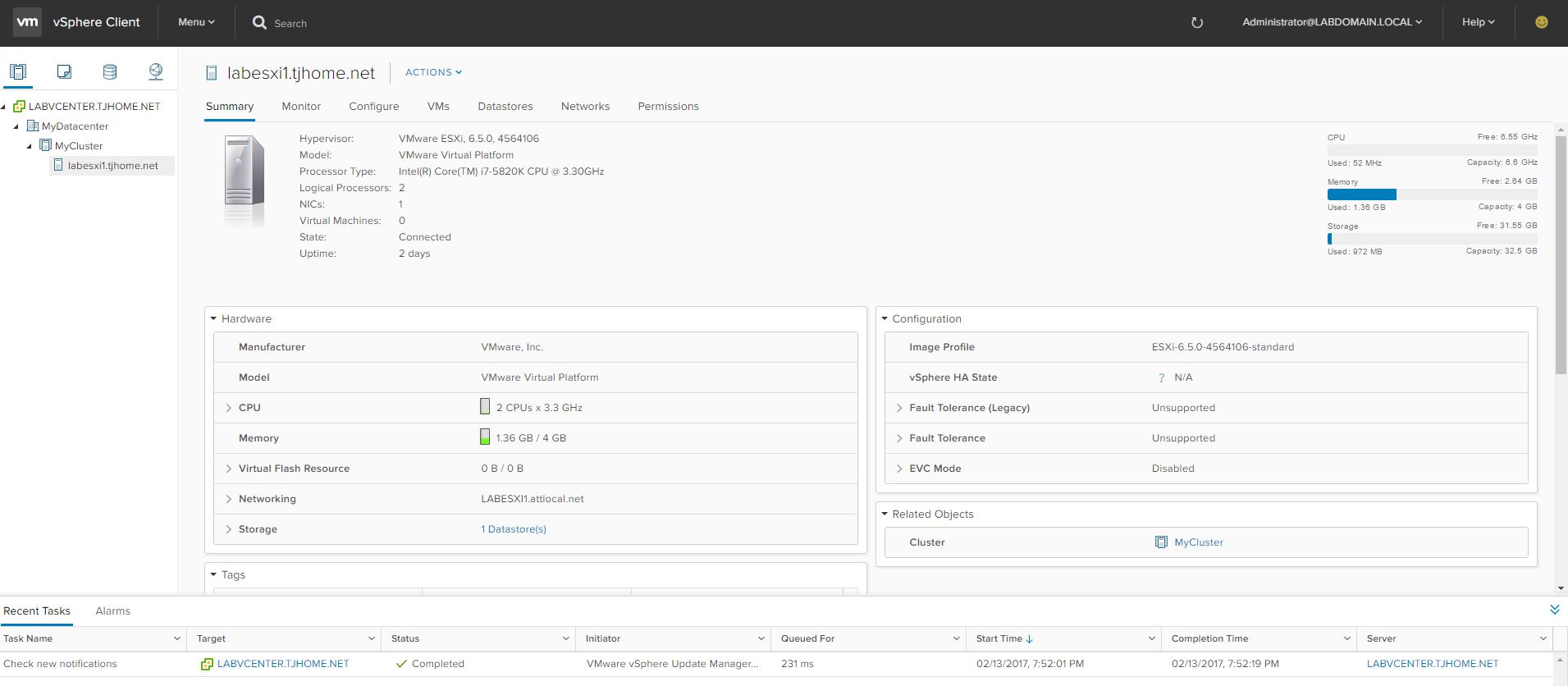Viewport: 1568px width, 686px height.
Task: Open the 1 Datastore(s) link
Action: click(x=514, y=529)
